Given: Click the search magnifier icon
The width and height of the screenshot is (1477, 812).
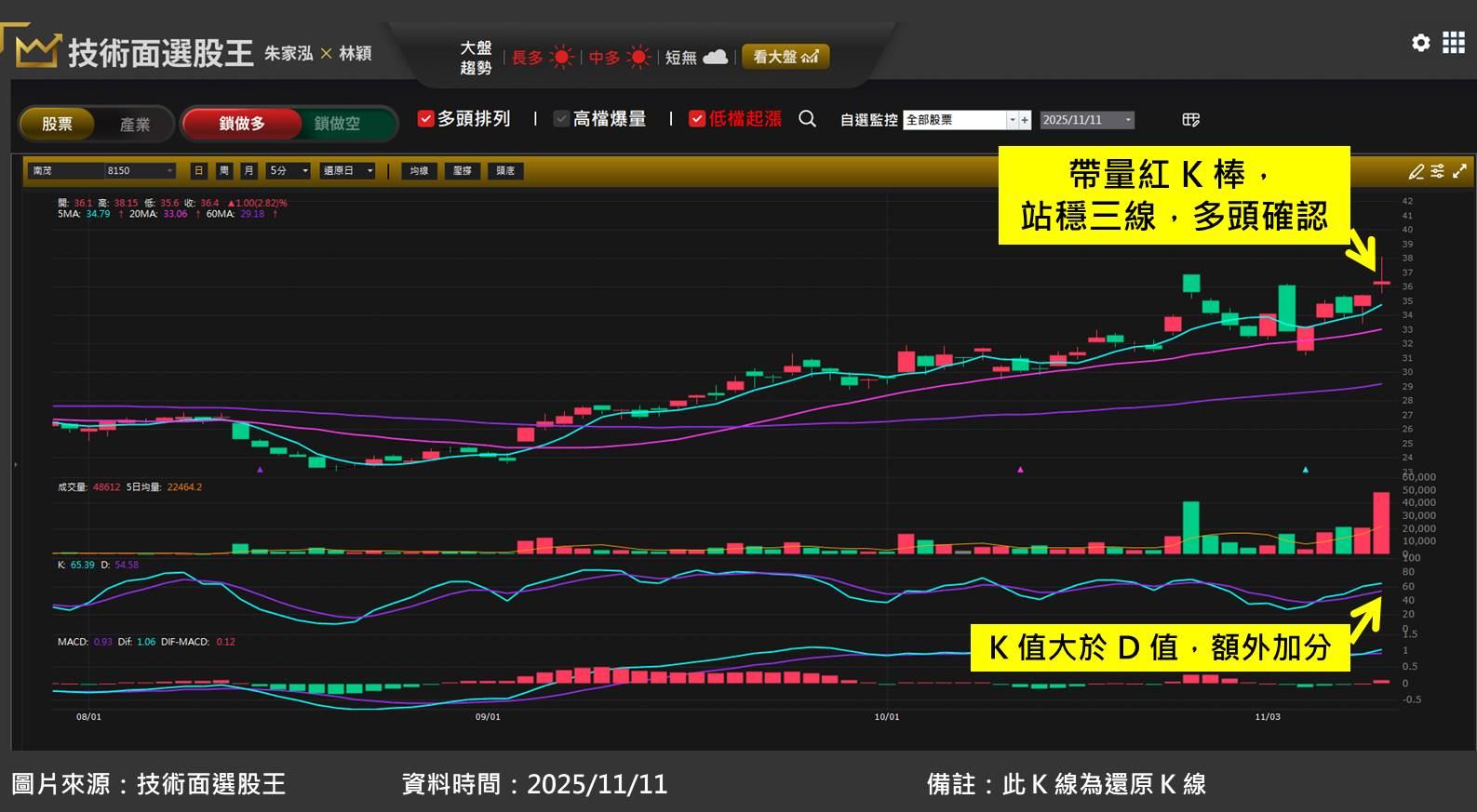Looking at the screenshot, I should click(x=807, y=119).
